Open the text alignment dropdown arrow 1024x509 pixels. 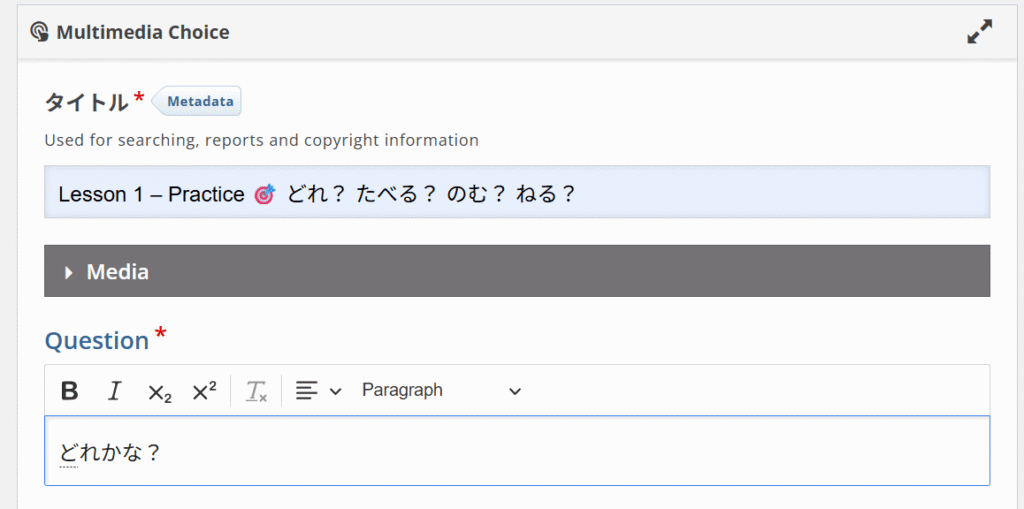click(335, 391)
